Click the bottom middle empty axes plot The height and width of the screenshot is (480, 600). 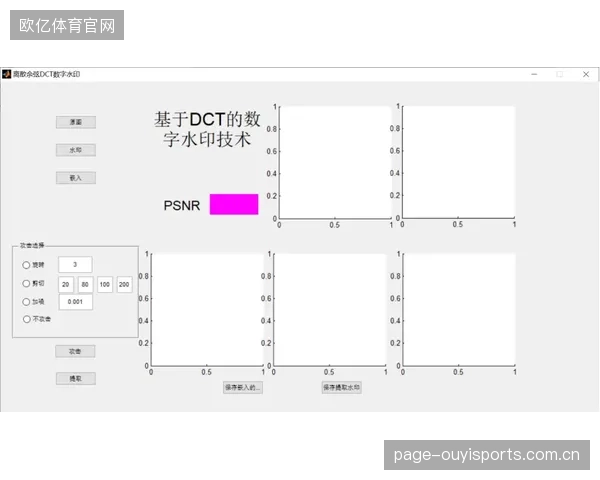click(330, 310)
